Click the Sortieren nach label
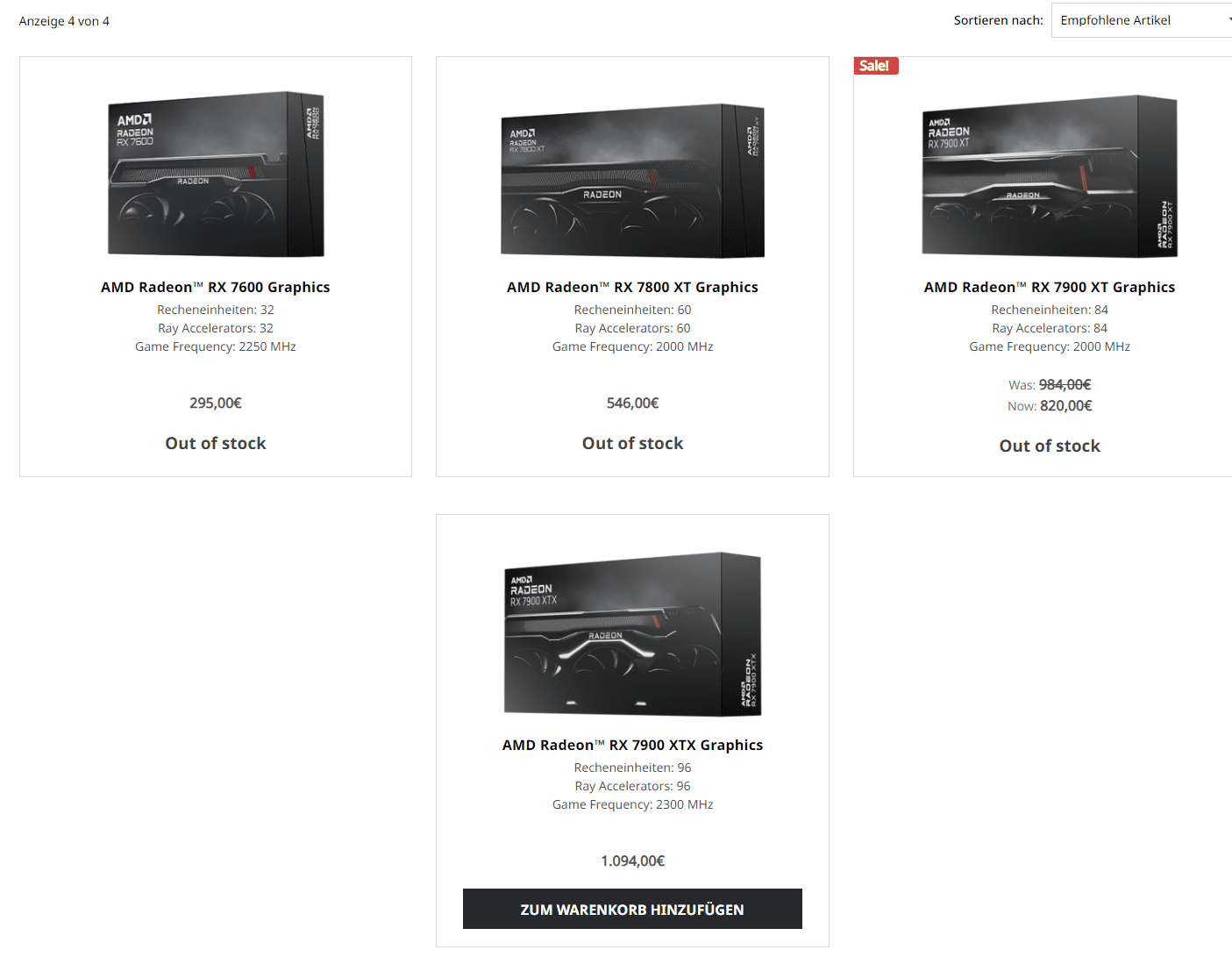 tap(999, 20)
